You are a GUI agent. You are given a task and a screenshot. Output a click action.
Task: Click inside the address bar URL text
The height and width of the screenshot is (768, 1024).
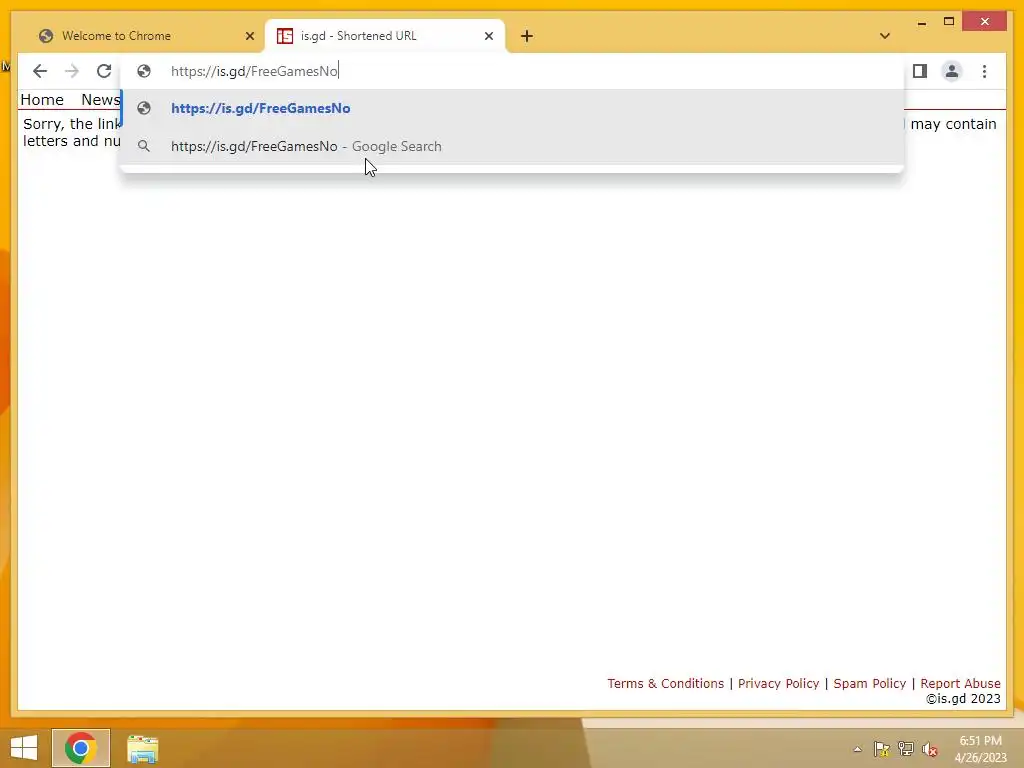(254, 71)
